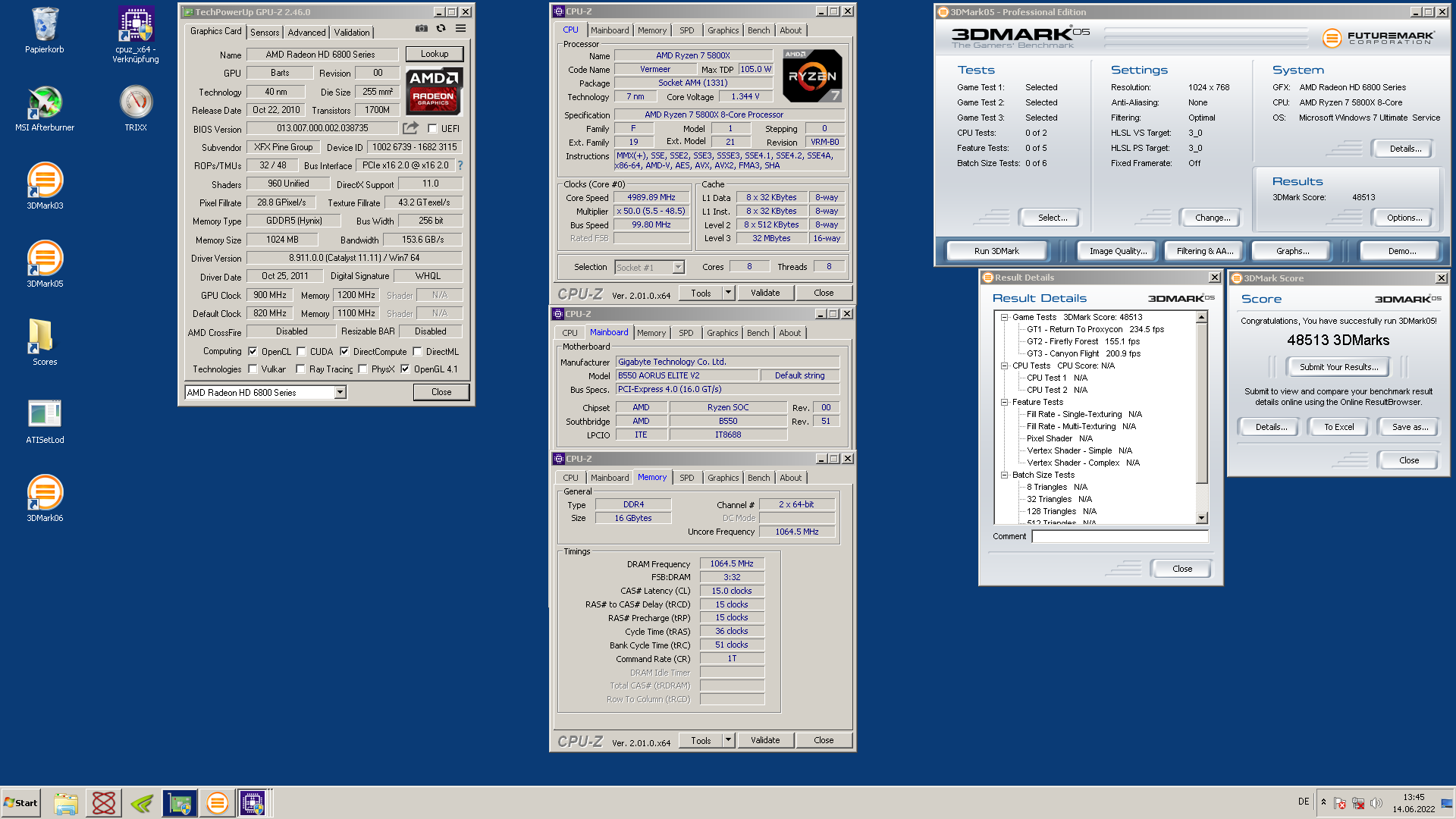The image size is (1456, 819).
Task: Click the Action Center flag tray icon
Action: tap(1340, 803)
